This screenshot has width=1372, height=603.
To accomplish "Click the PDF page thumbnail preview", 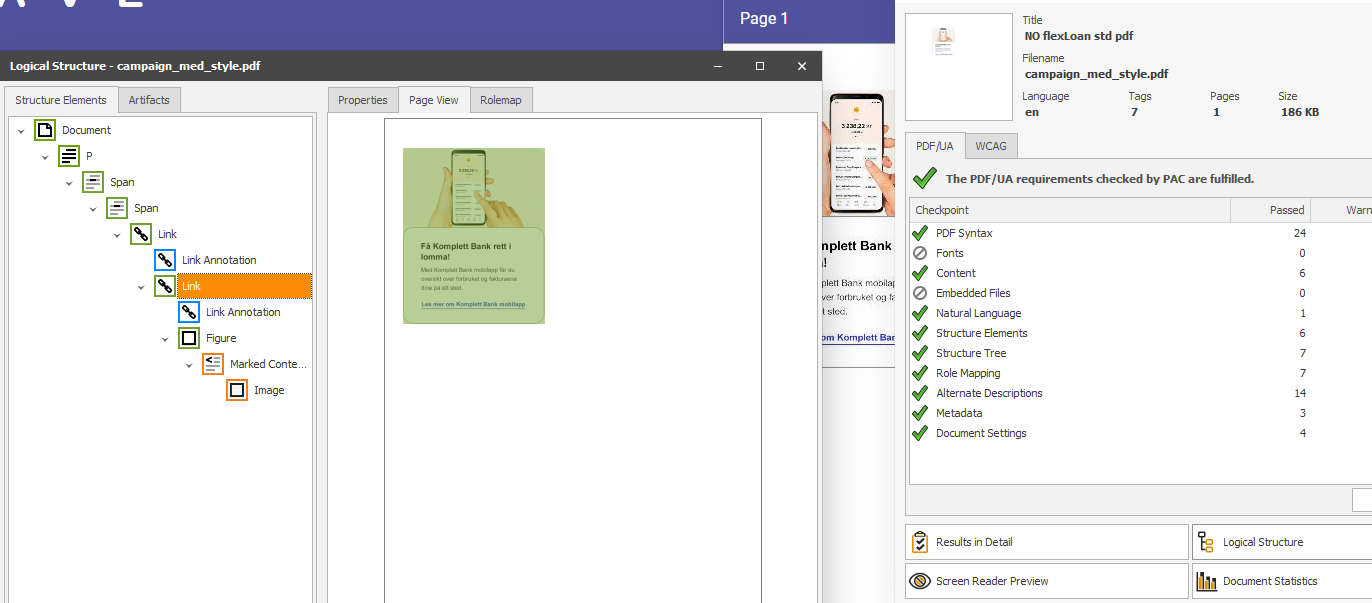I will [958, 67].
